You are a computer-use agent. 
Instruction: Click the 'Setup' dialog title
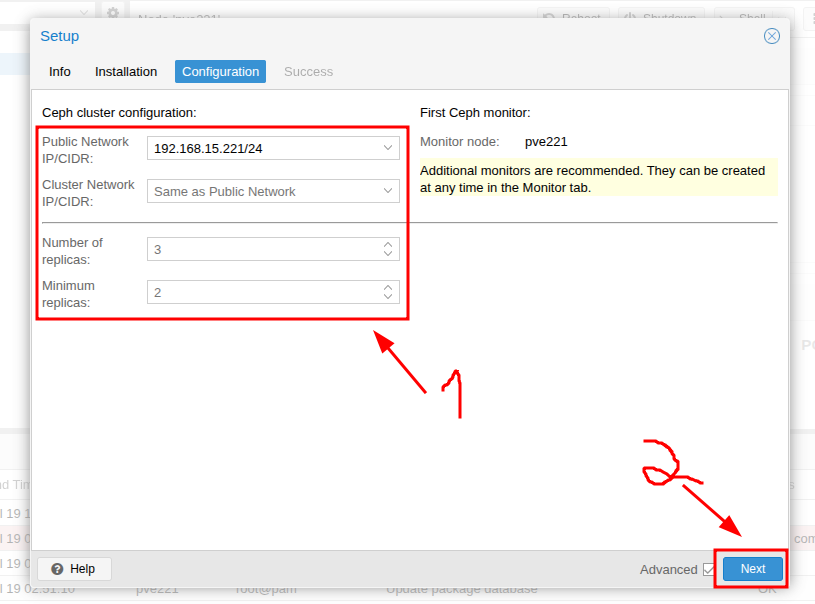tap(60, 36)
